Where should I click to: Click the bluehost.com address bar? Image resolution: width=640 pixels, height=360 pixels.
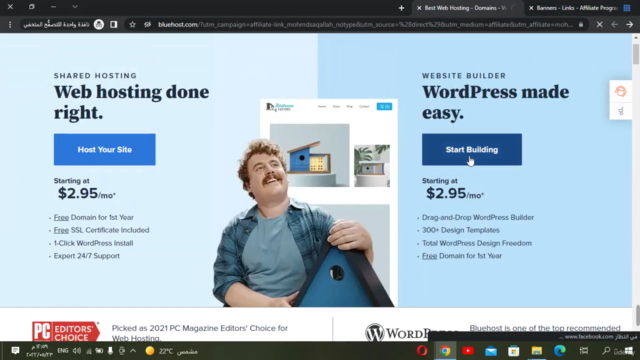tap(365, 24)
